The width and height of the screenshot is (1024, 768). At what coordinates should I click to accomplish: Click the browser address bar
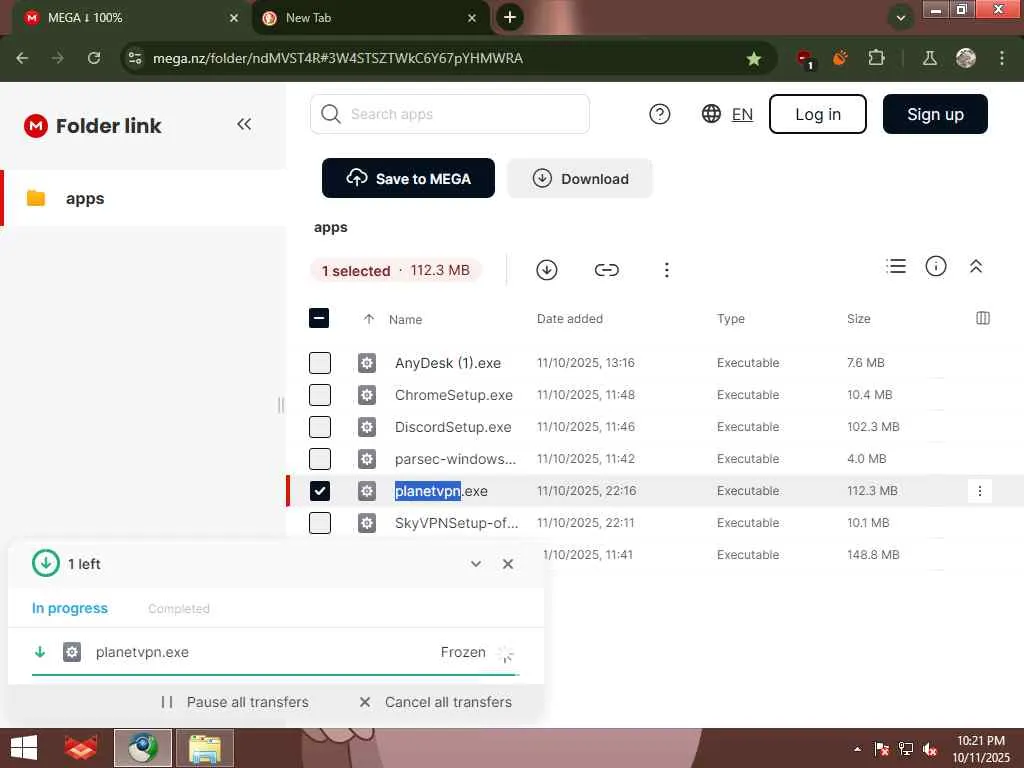(447, 58)
